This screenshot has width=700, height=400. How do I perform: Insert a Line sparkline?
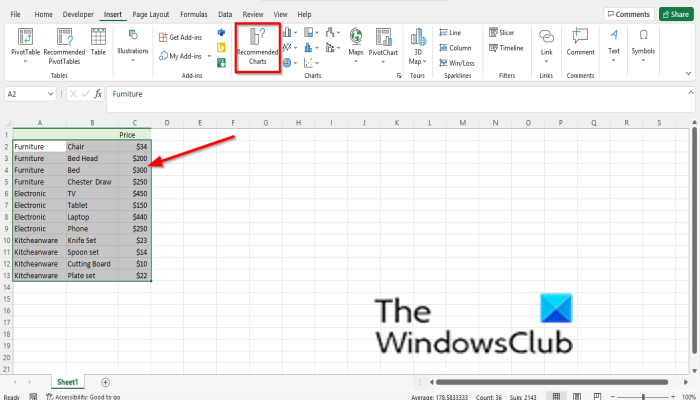[450, 33]
